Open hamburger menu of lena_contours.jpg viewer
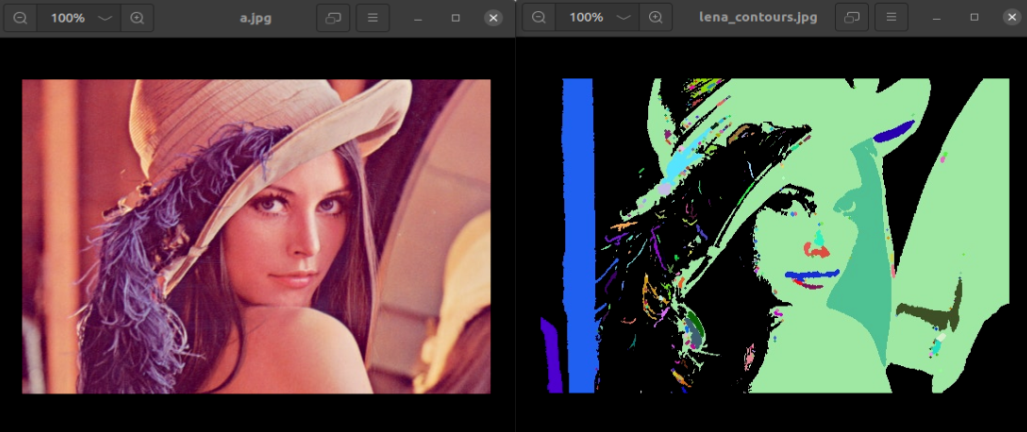The image size is (1027, 432). coord(890,18)
